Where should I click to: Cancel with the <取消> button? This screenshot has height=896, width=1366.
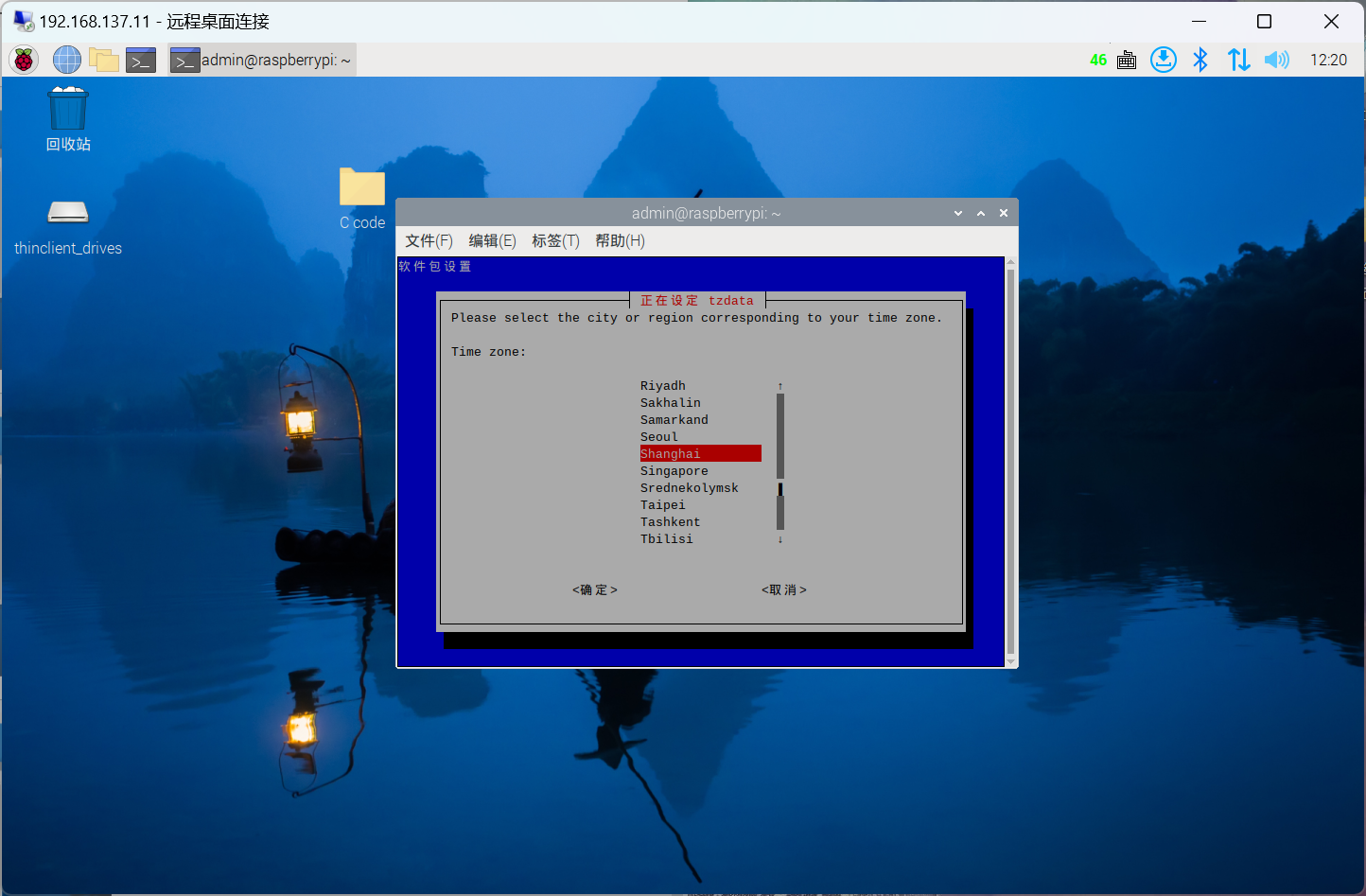coord(784,589)
